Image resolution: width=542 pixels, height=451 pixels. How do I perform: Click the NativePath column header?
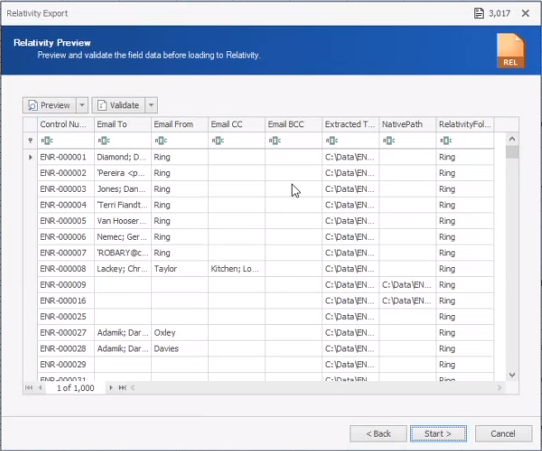408,124
